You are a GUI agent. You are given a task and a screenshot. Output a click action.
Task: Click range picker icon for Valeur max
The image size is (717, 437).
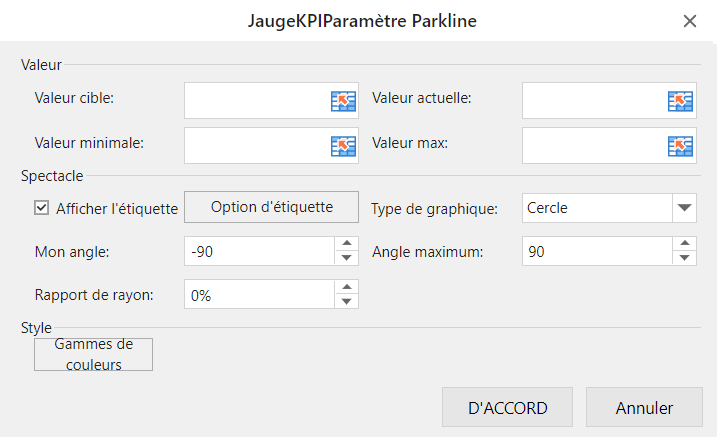coord(681,145)
